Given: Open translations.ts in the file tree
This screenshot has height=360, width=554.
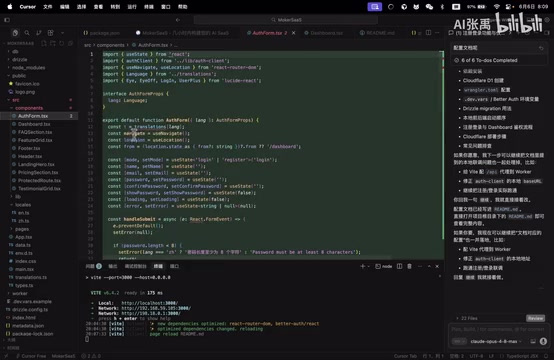Looking at the screenshot, I should 31,277.
